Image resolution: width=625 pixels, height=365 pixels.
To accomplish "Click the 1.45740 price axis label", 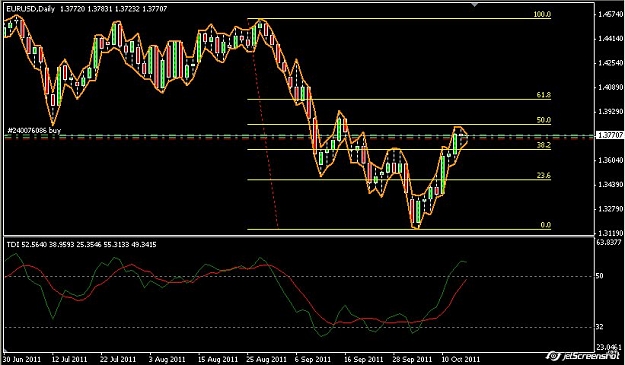I will 610,14.
